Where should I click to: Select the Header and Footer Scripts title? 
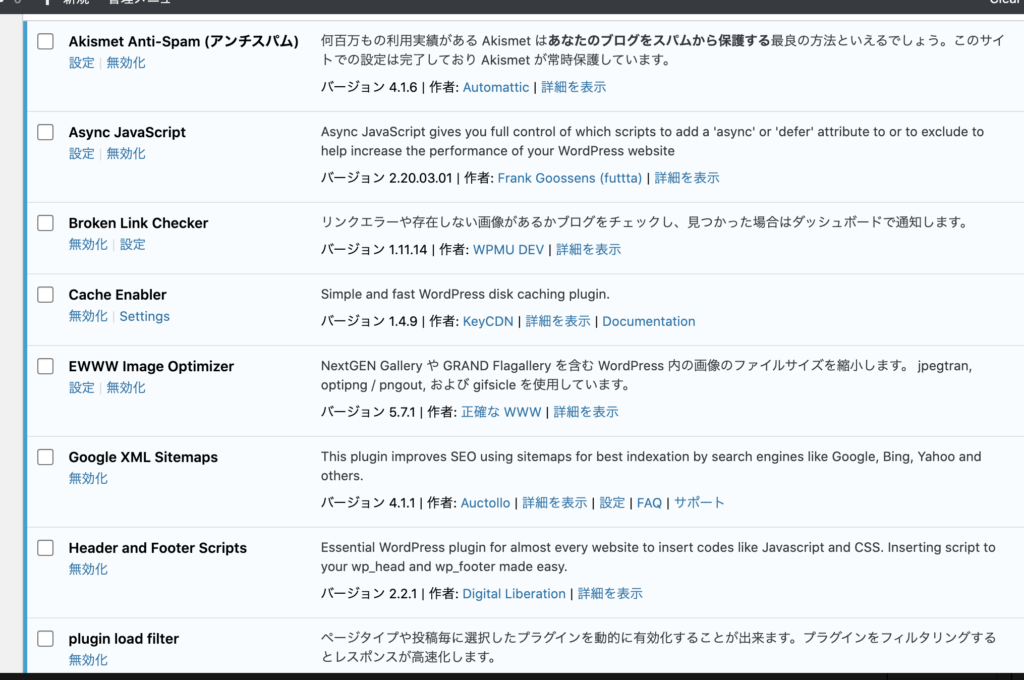(157, 548)
